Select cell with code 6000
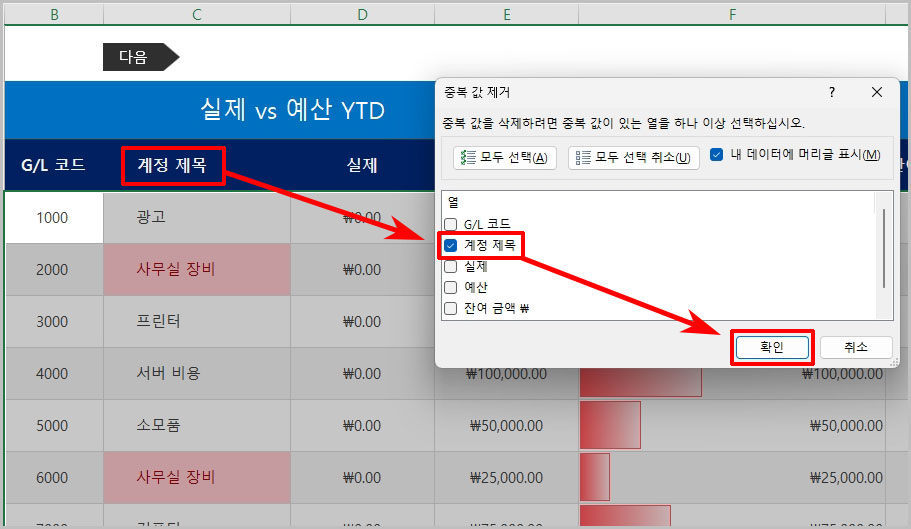 click(x=54, y=477)
